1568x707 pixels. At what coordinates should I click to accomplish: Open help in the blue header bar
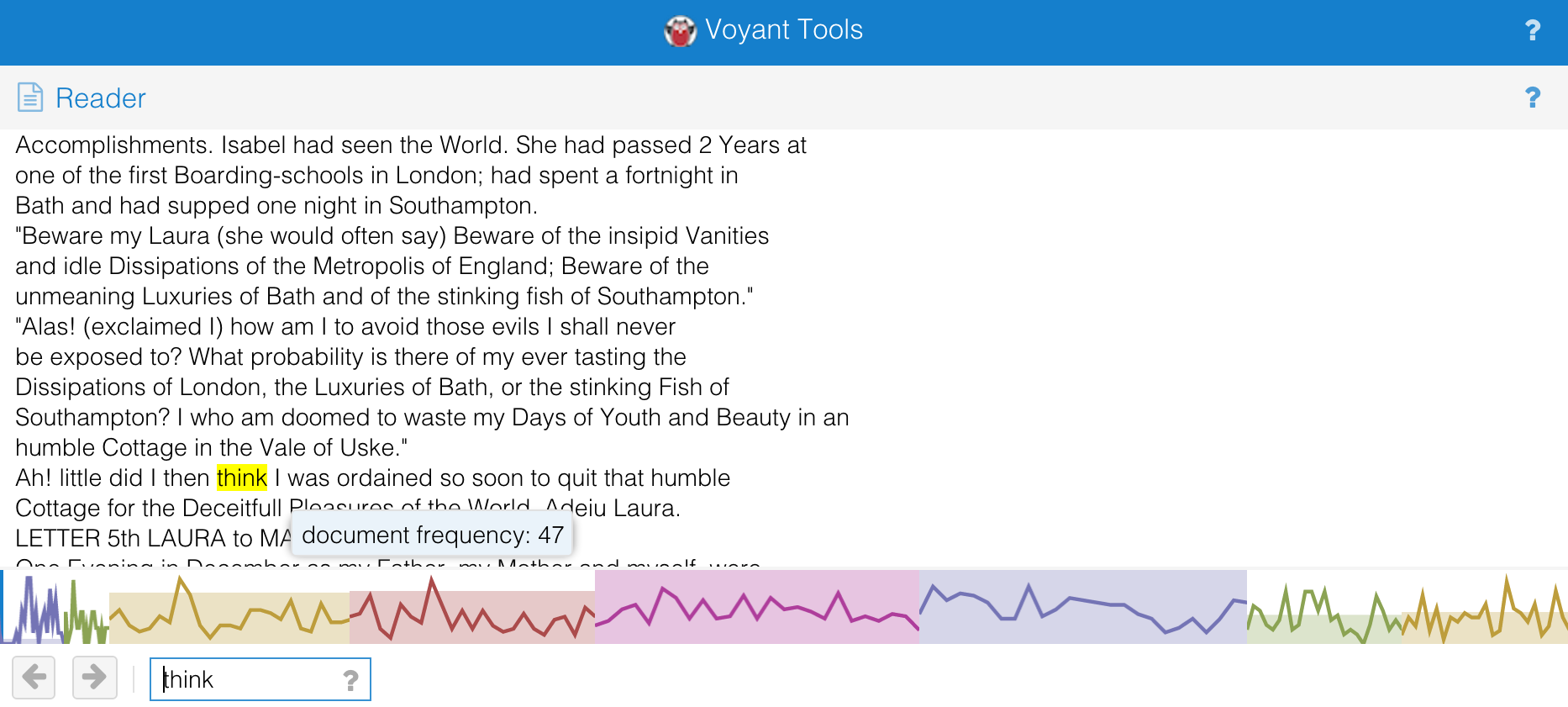1532,31
